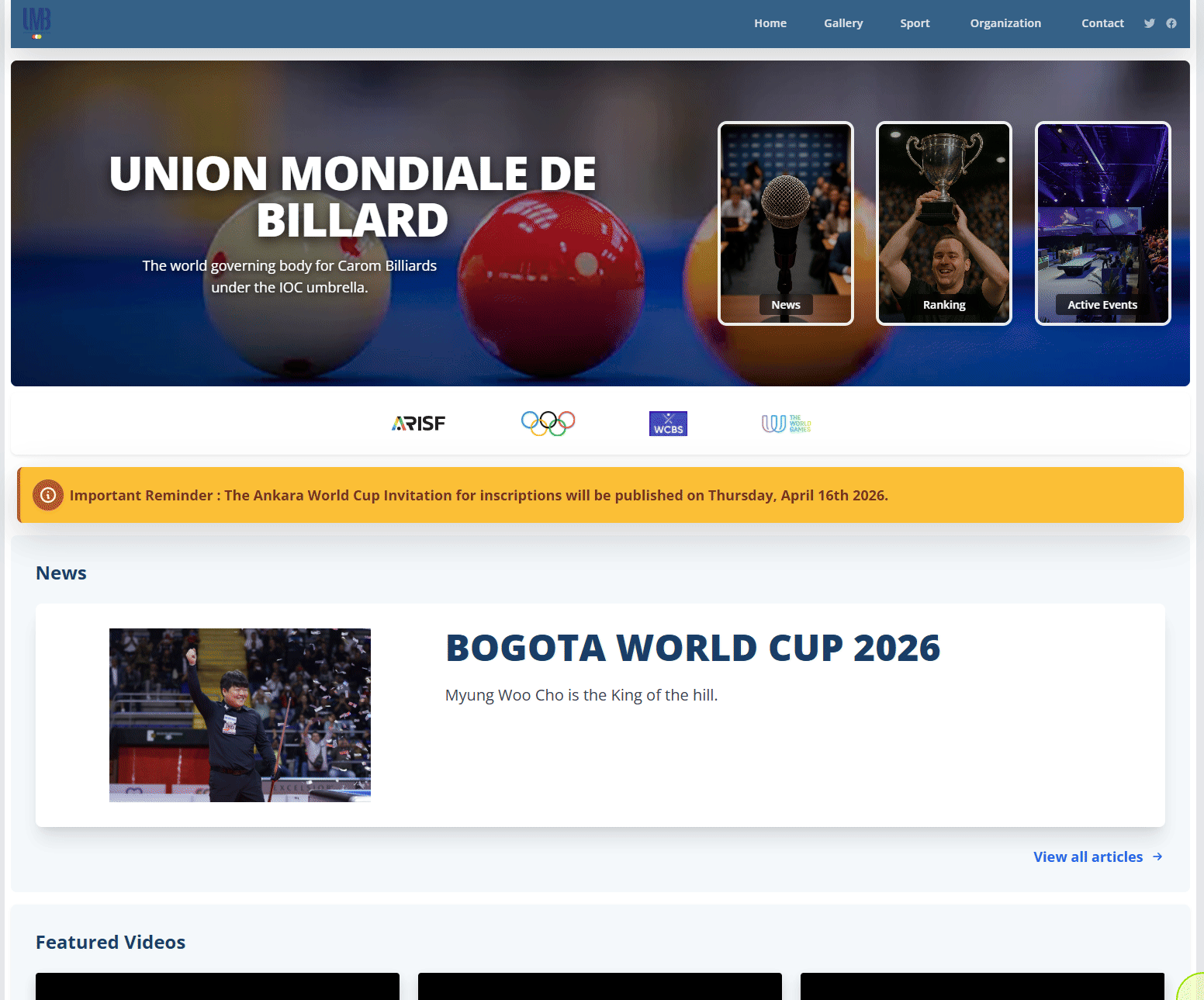Open the Gallery menu item
The image size is (1204, 1000).
click(x=842, y=23)
